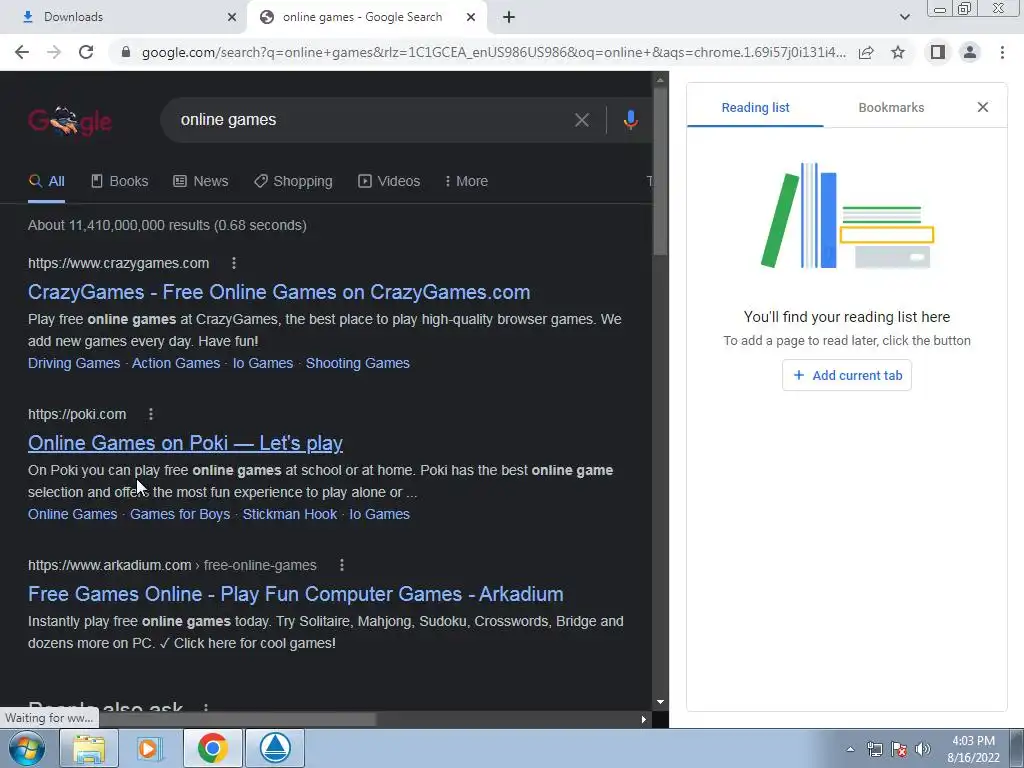Select the All results tab
This screenshot has width=1024, height=768.
pyautogui.click(x=46, y=181)
